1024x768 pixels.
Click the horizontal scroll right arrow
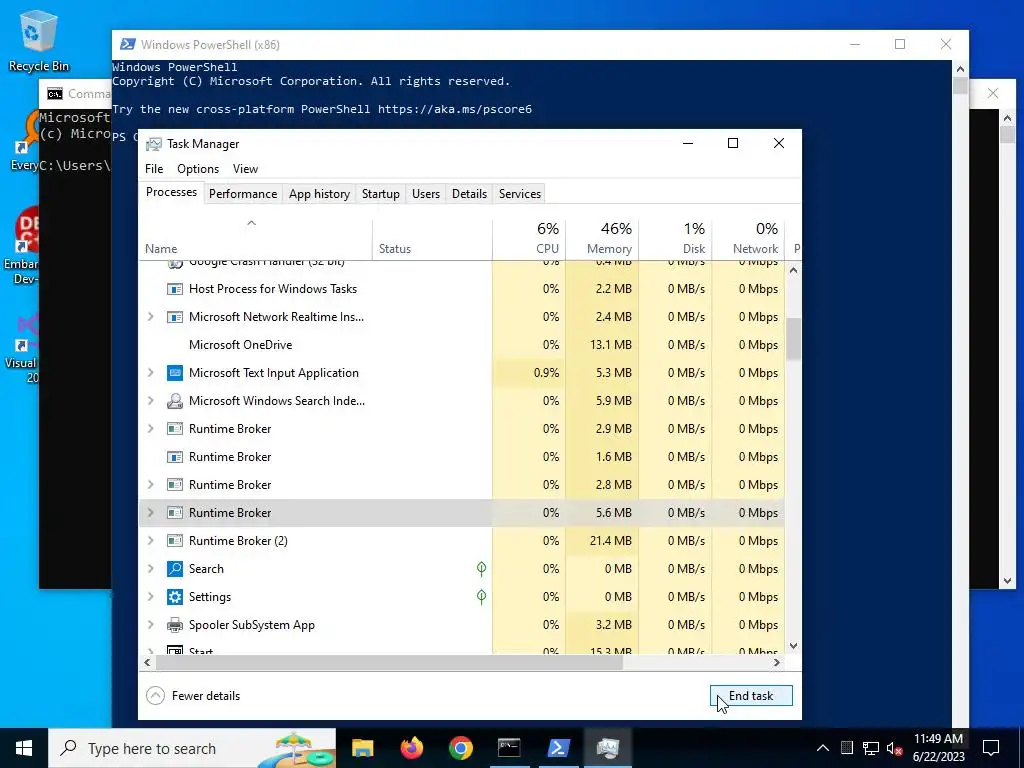point(776,662)
